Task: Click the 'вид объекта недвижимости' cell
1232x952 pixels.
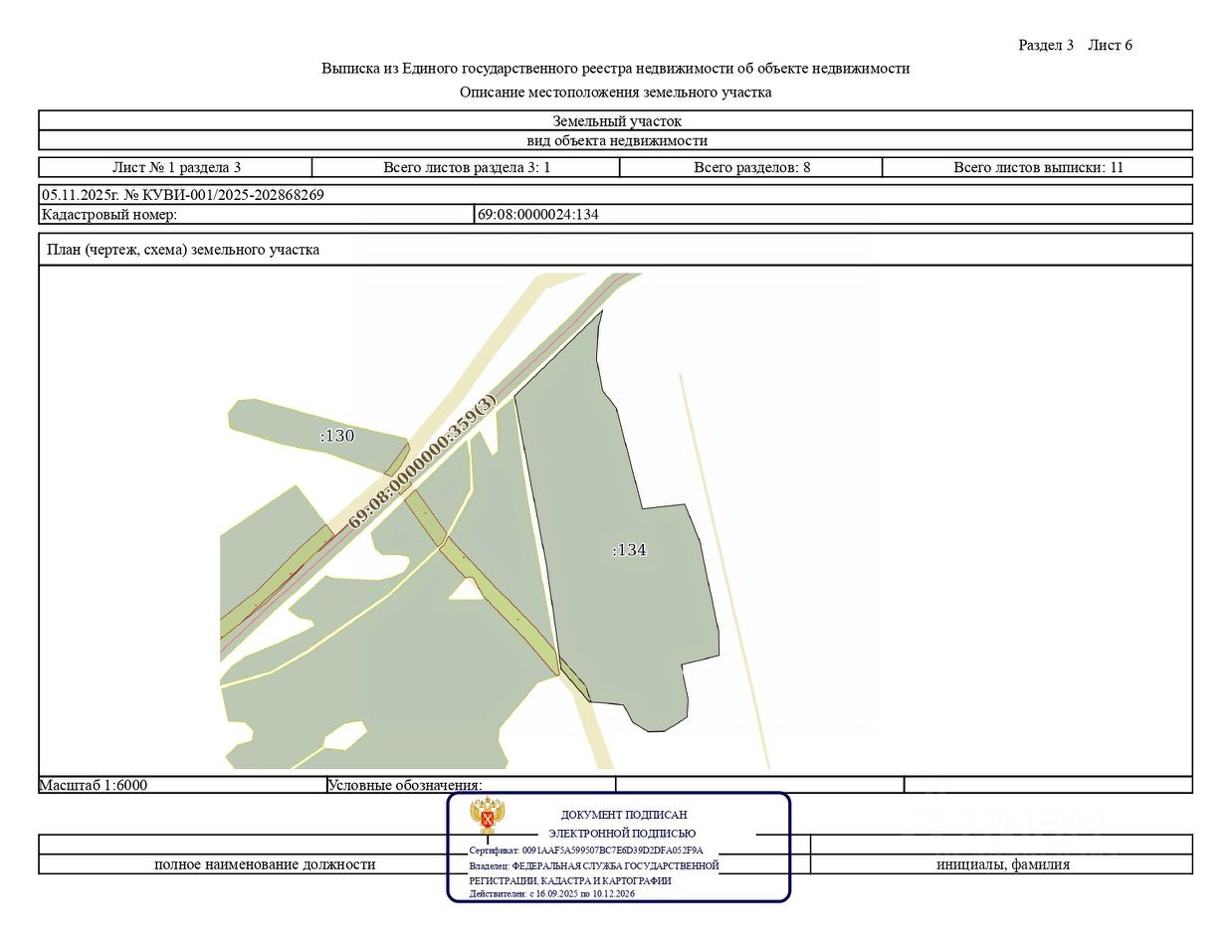Action: pyautogui.click(x=616, y=140)
